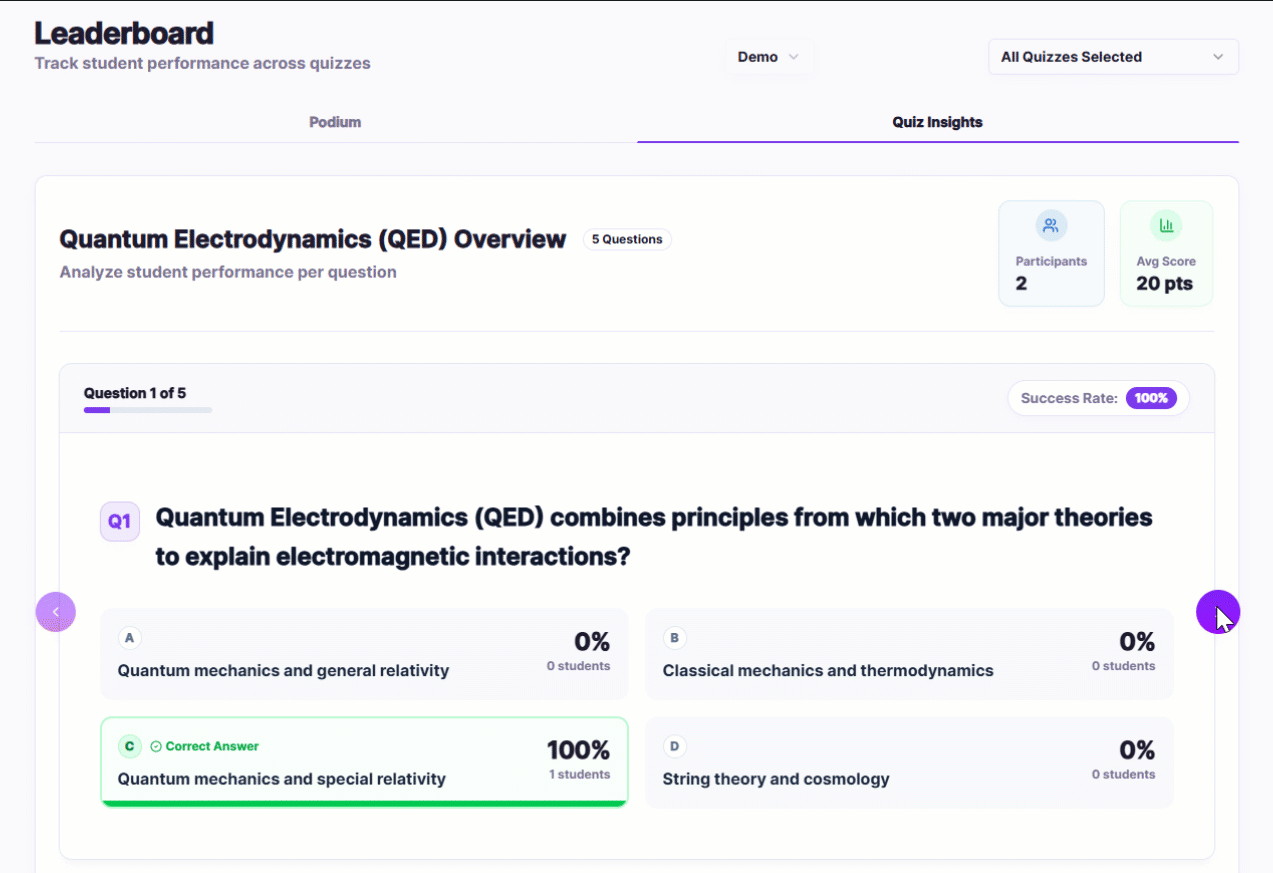Screen dimensions: 1273x873
Task: Select the String theory and cosmology answer card
Action: pos(908,762)
